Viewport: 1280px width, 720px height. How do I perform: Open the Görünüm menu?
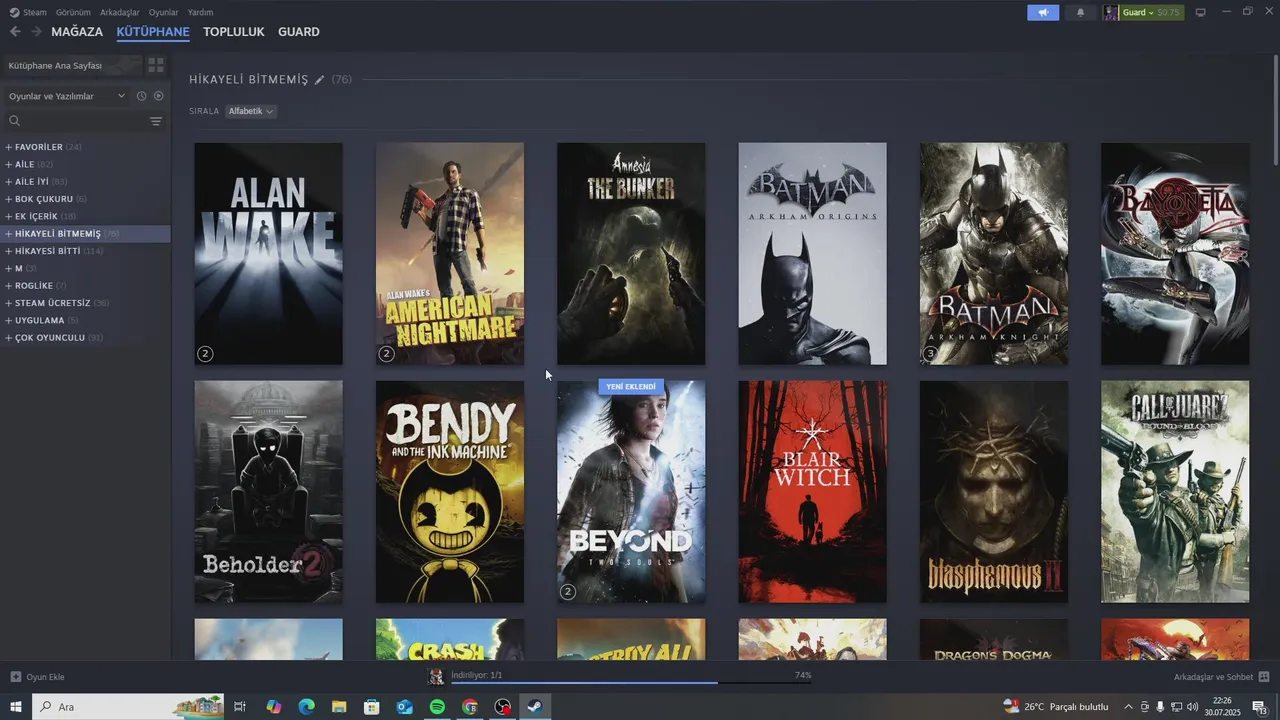click(x=73, y=12)
